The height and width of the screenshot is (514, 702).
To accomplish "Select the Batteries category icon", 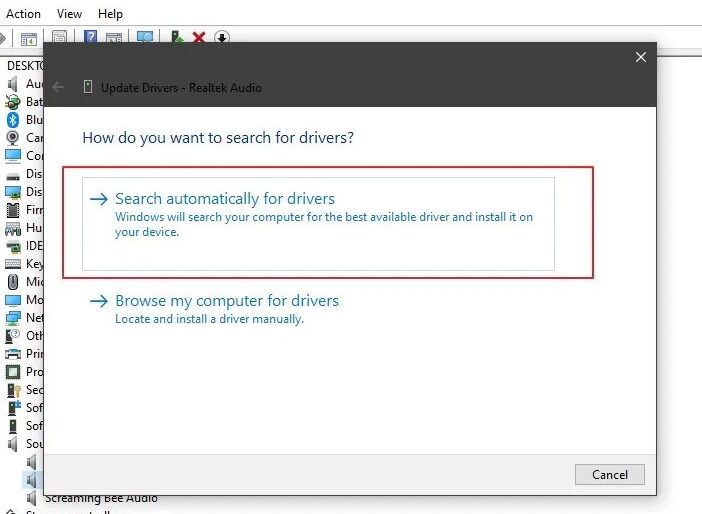I will (x=13, y=102).
